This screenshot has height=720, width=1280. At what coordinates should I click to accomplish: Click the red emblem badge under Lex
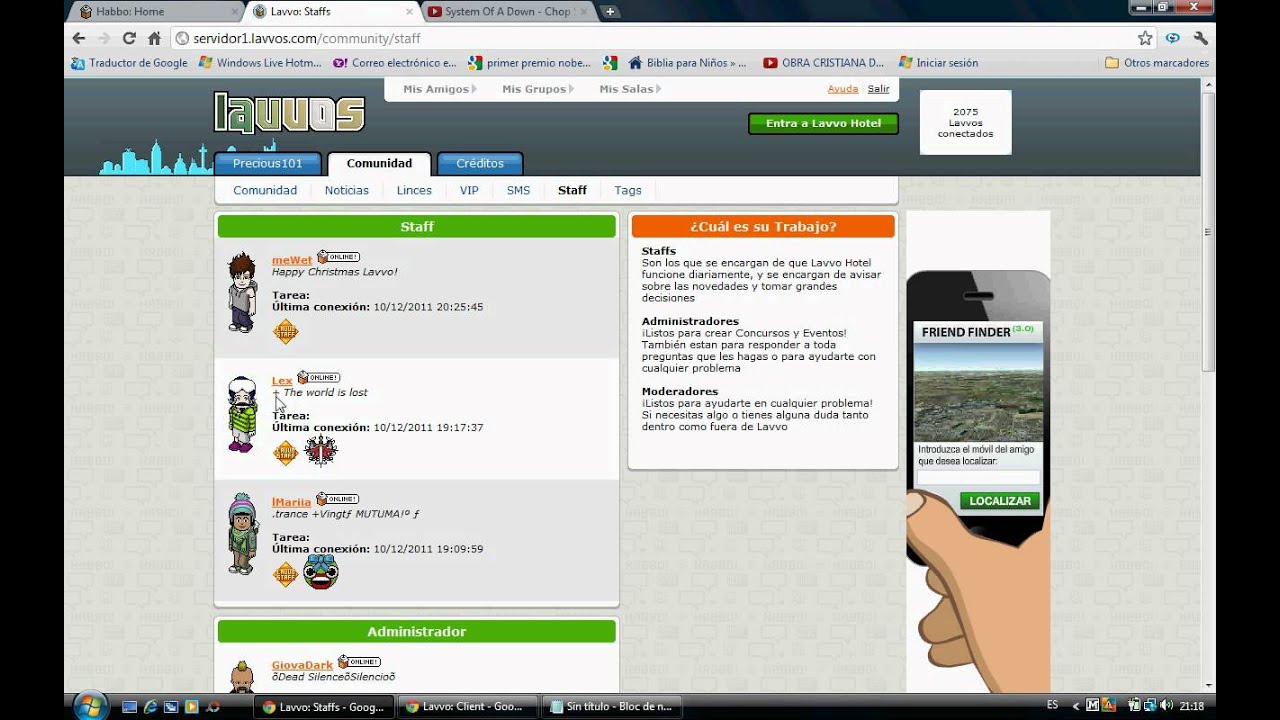tap(321, 451)
